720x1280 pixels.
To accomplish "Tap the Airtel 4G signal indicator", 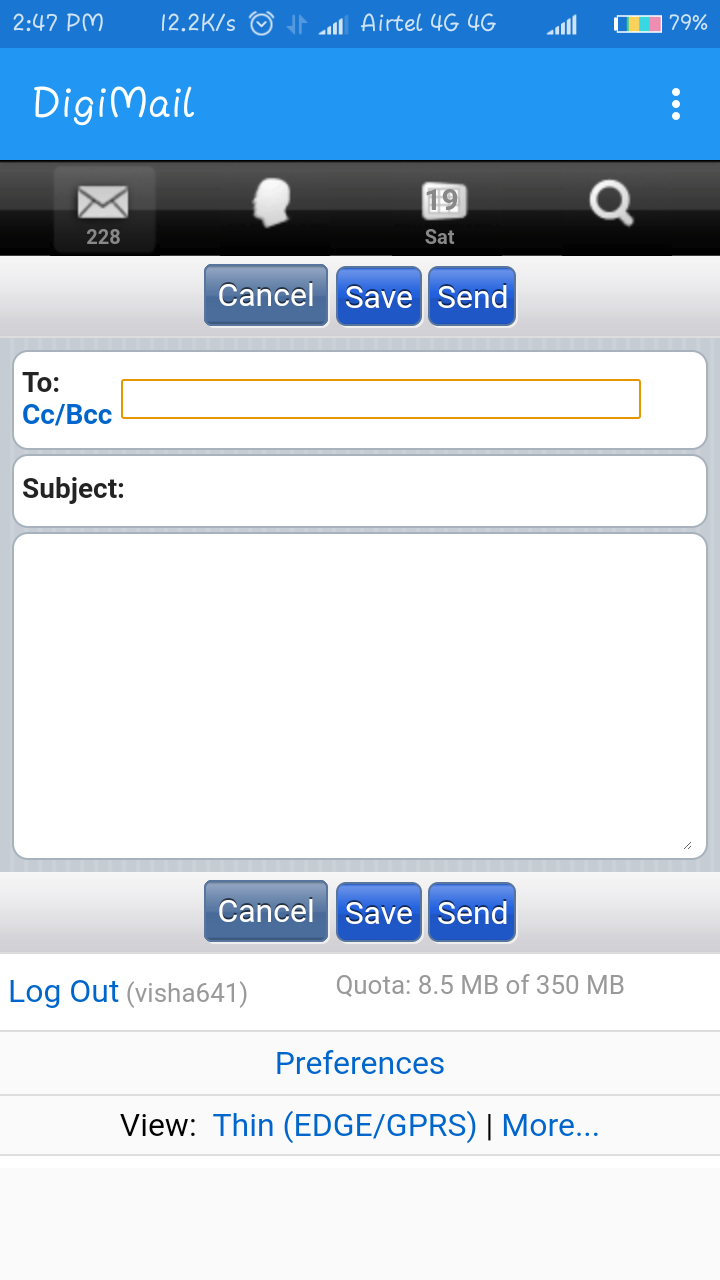I will coord(428,21).
